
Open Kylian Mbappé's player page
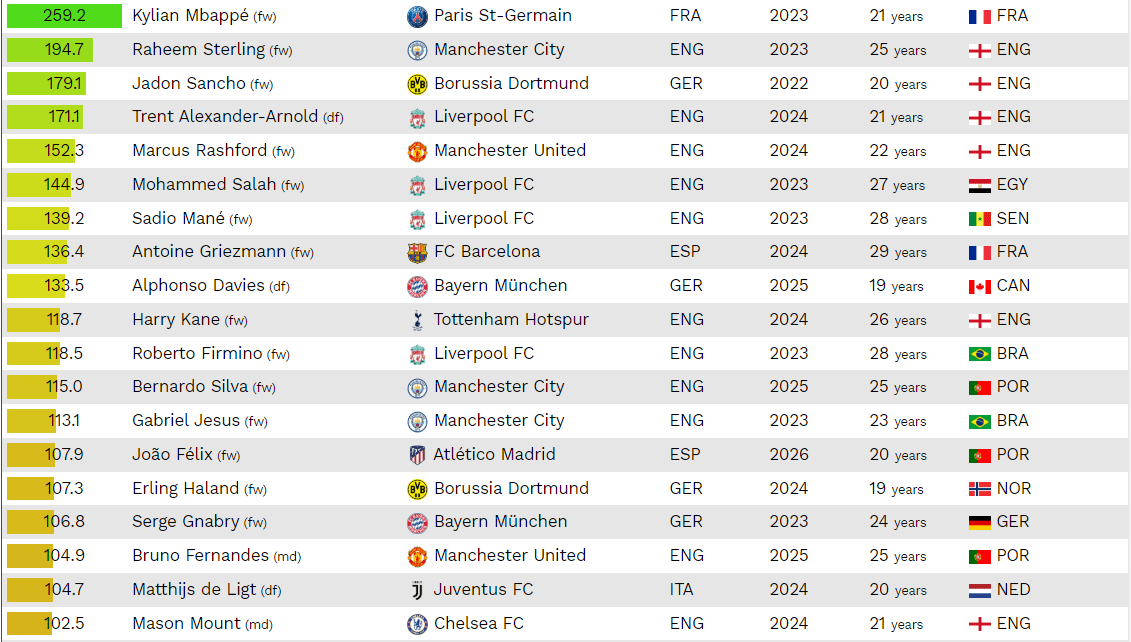pyautogui.click(x=190, y=16)
